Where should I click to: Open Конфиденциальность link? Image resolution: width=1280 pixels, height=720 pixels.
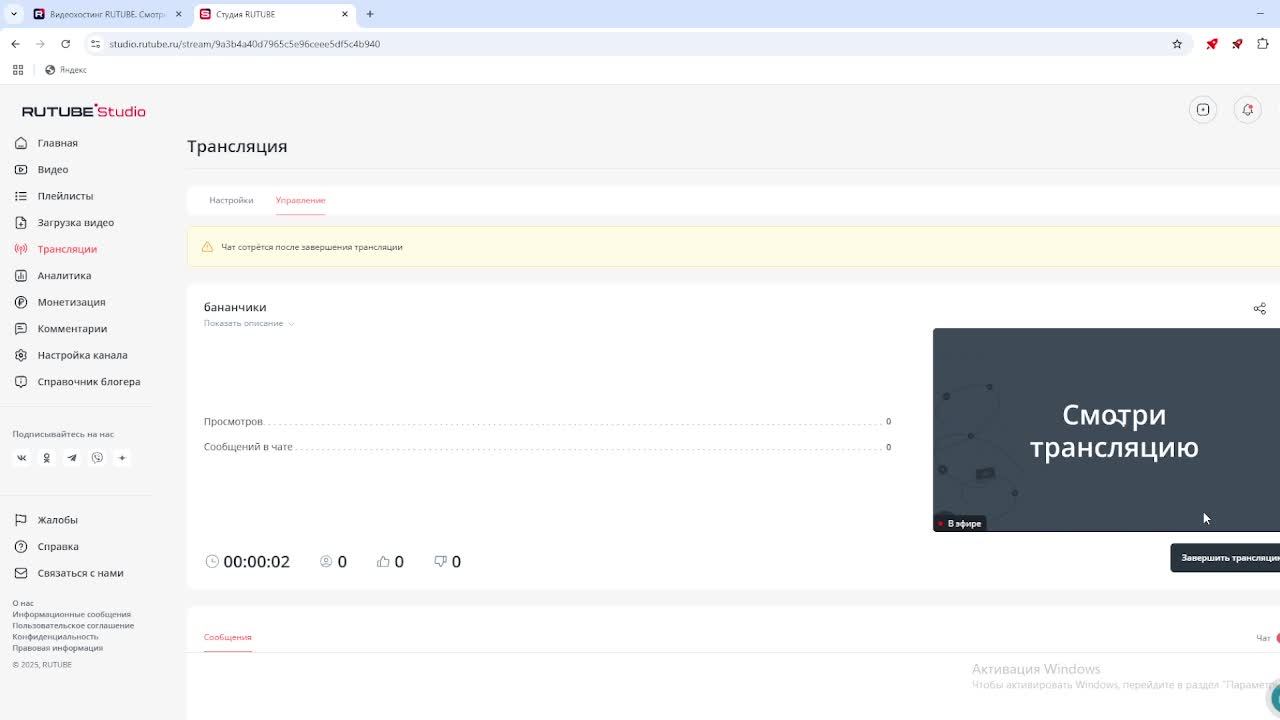pyautogui.click(x=55, y=636)
